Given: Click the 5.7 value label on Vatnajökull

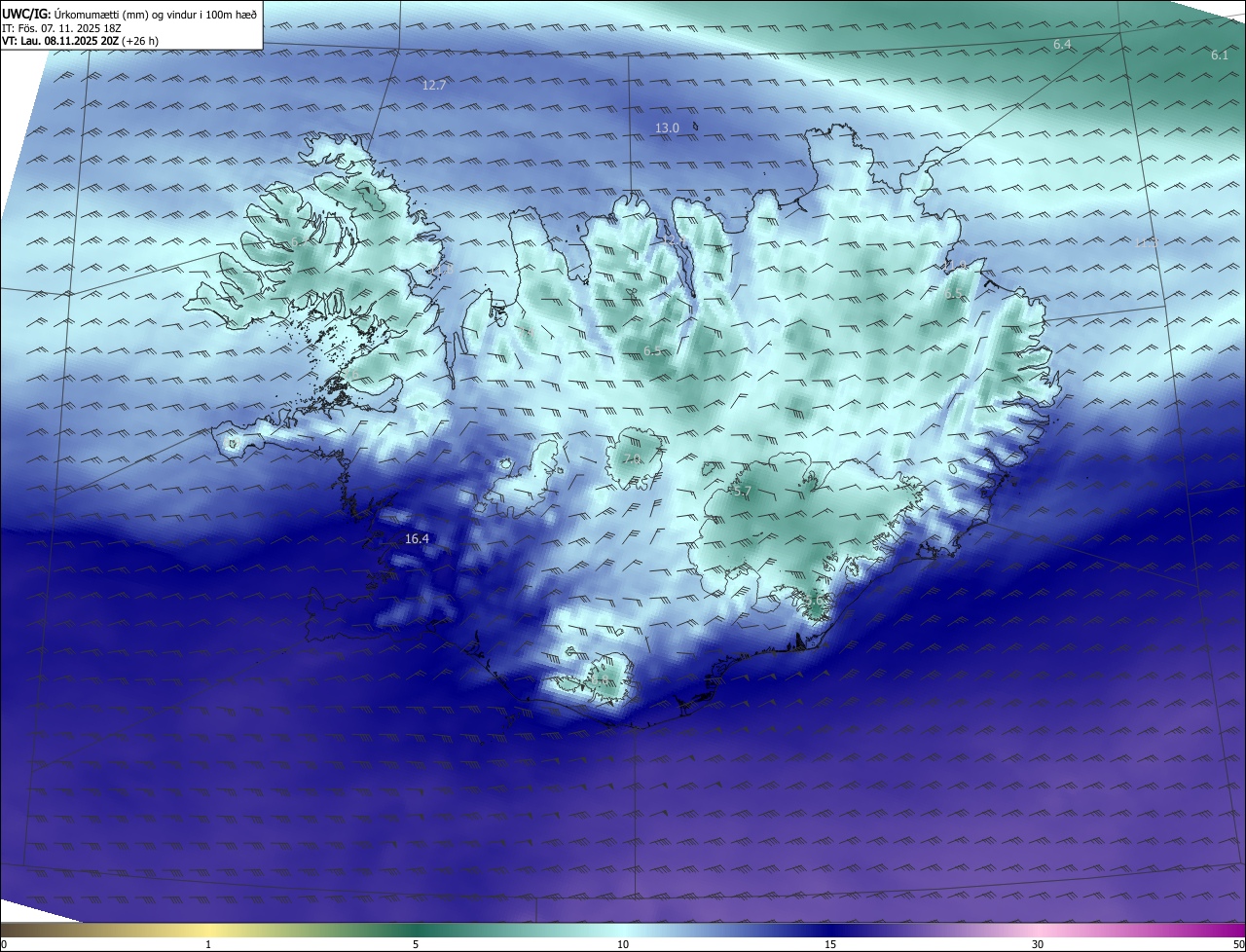Looking at the screenshot, I should coord(742,493).
